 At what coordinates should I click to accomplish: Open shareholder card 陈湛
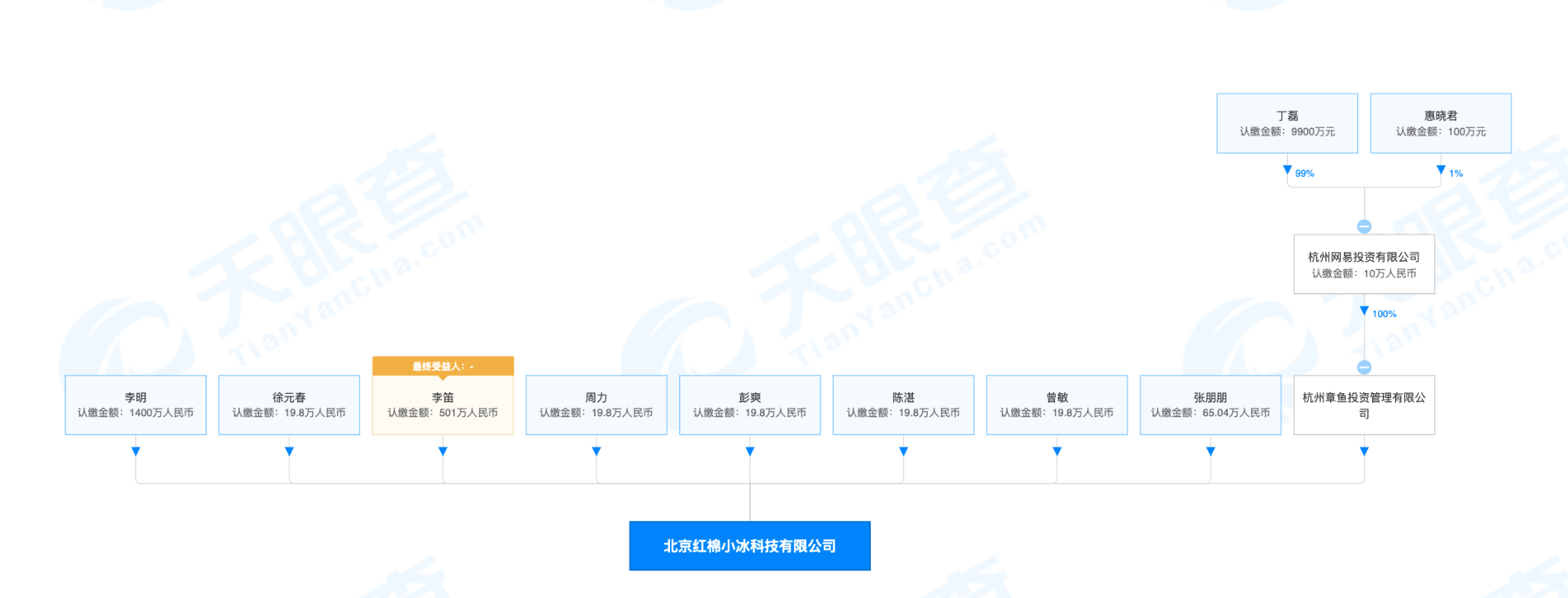(904, 406)
